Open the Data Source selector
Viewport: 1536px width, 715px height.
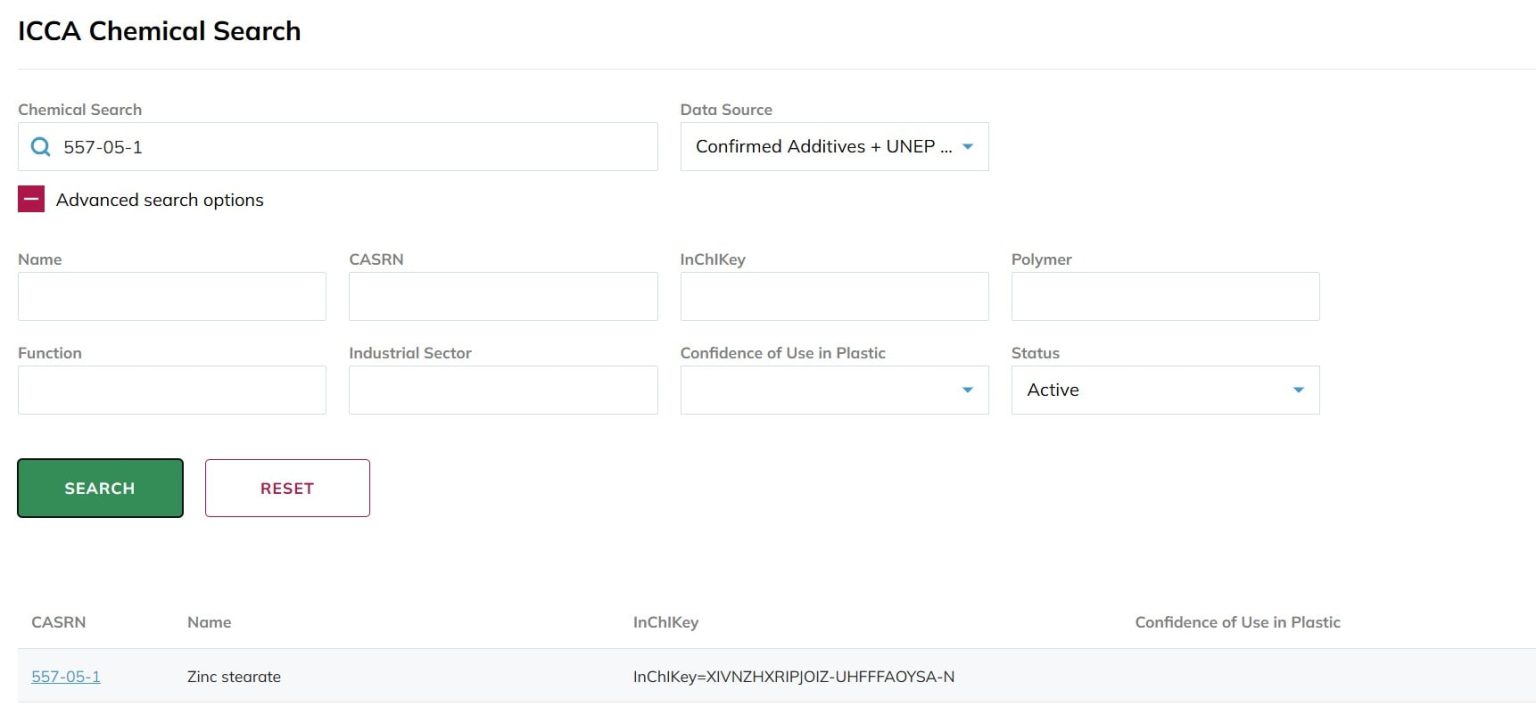(x=834, y=146)
